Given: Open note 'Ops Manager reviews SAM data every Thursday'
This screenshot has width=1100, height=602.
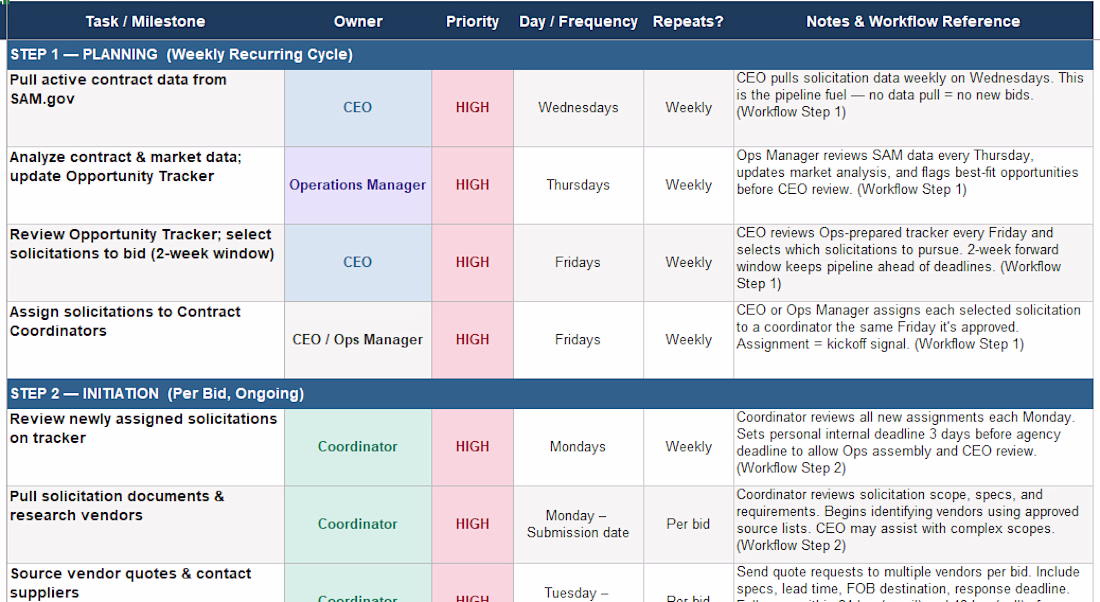Looking at the screenshot, I should tap(913, 185).
